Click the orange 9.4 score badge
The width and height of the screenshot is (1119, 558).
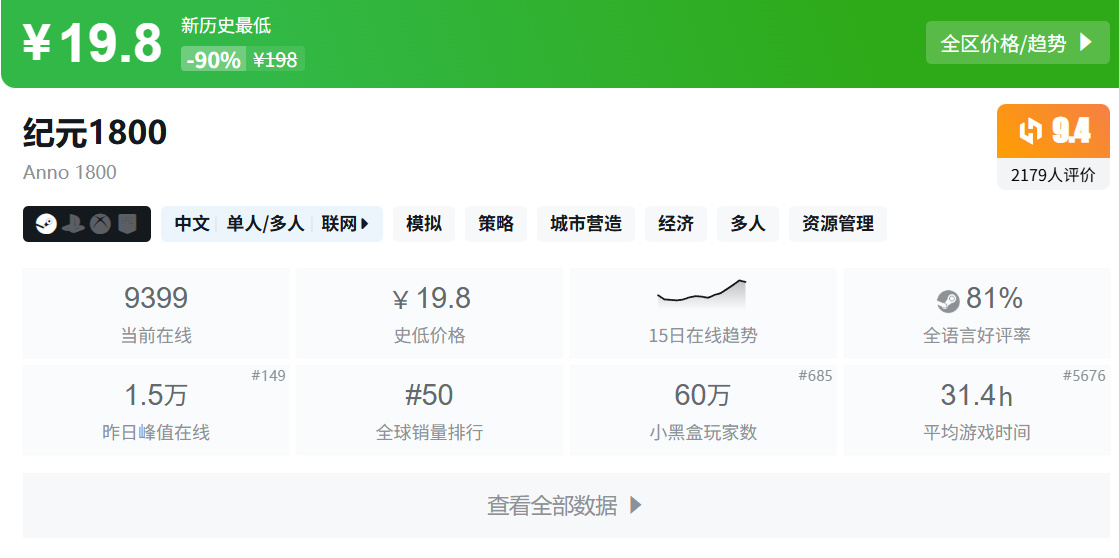coord(1053,131)
